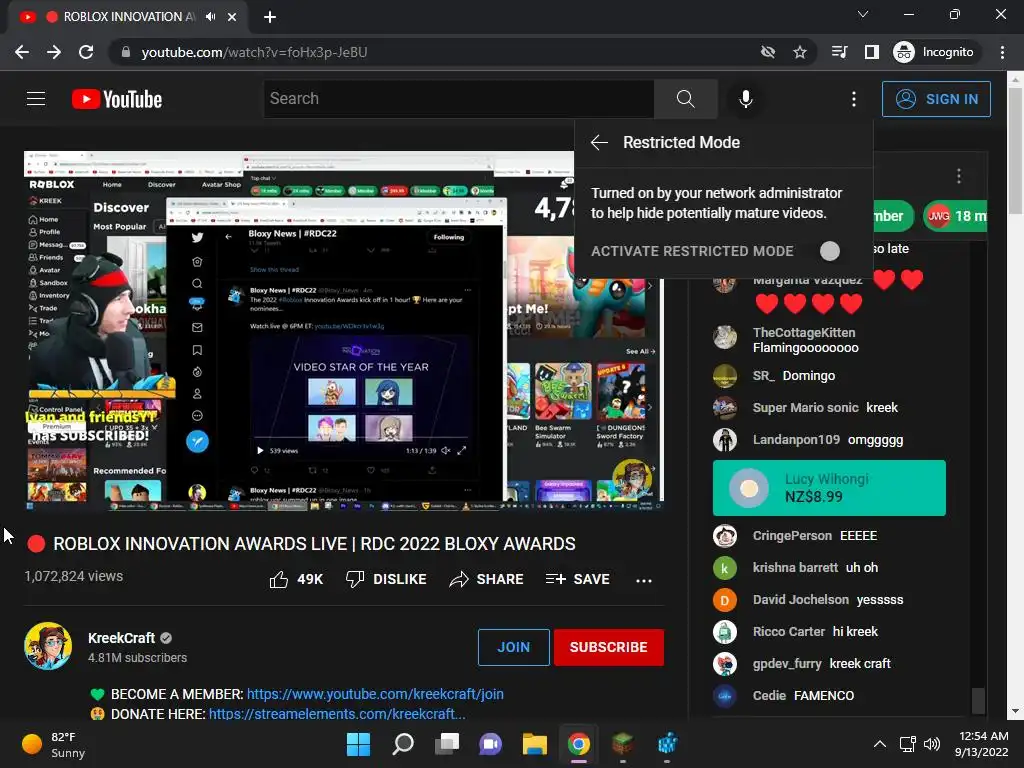Image resolution: width=1024 pixels, height=768 pixels.
Task: Open the weather widget 82°F Sunny
Action: (x=54, y=744)
